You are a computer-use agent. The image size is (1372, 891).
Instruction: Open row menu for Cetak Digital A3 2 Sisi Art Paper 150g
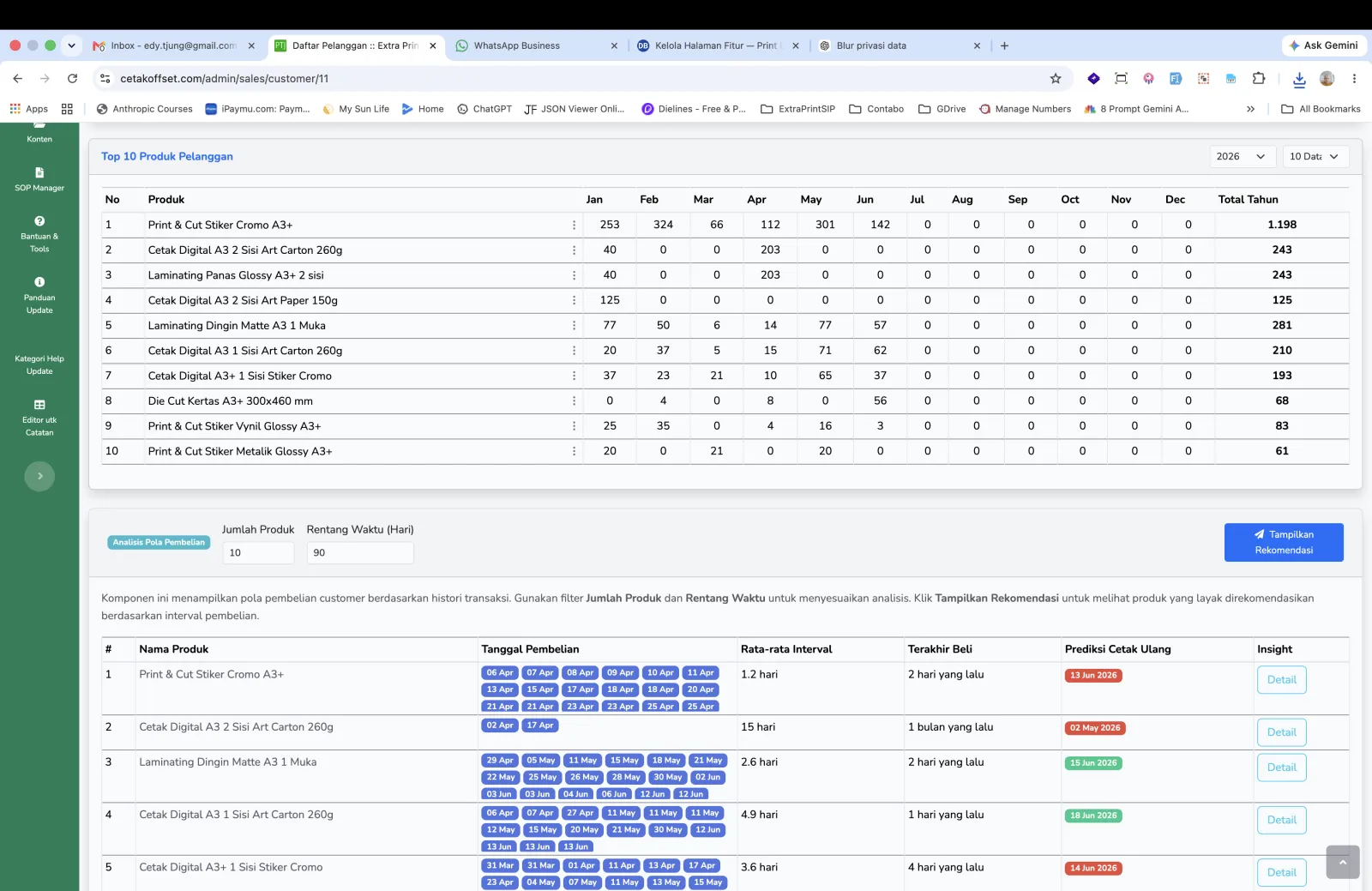[x=574, y=300]
